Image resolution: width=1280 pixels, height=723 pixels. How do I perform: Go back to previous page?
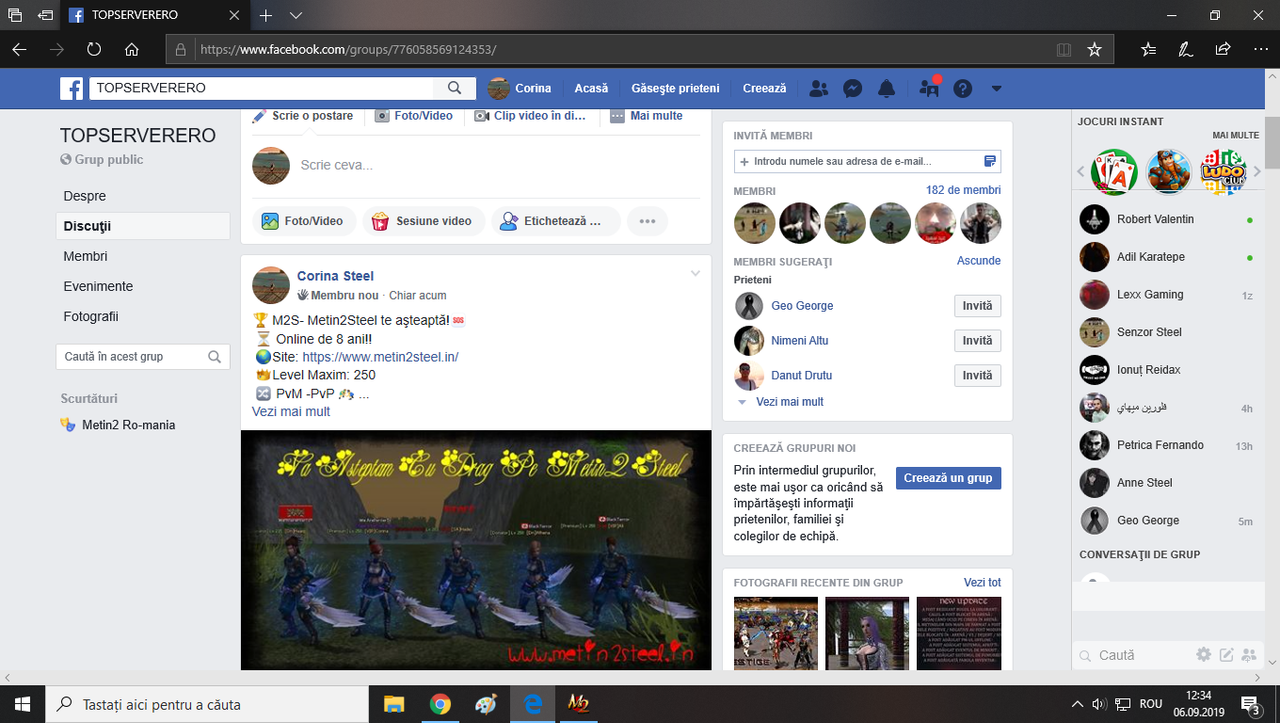[x=19, y=49]
